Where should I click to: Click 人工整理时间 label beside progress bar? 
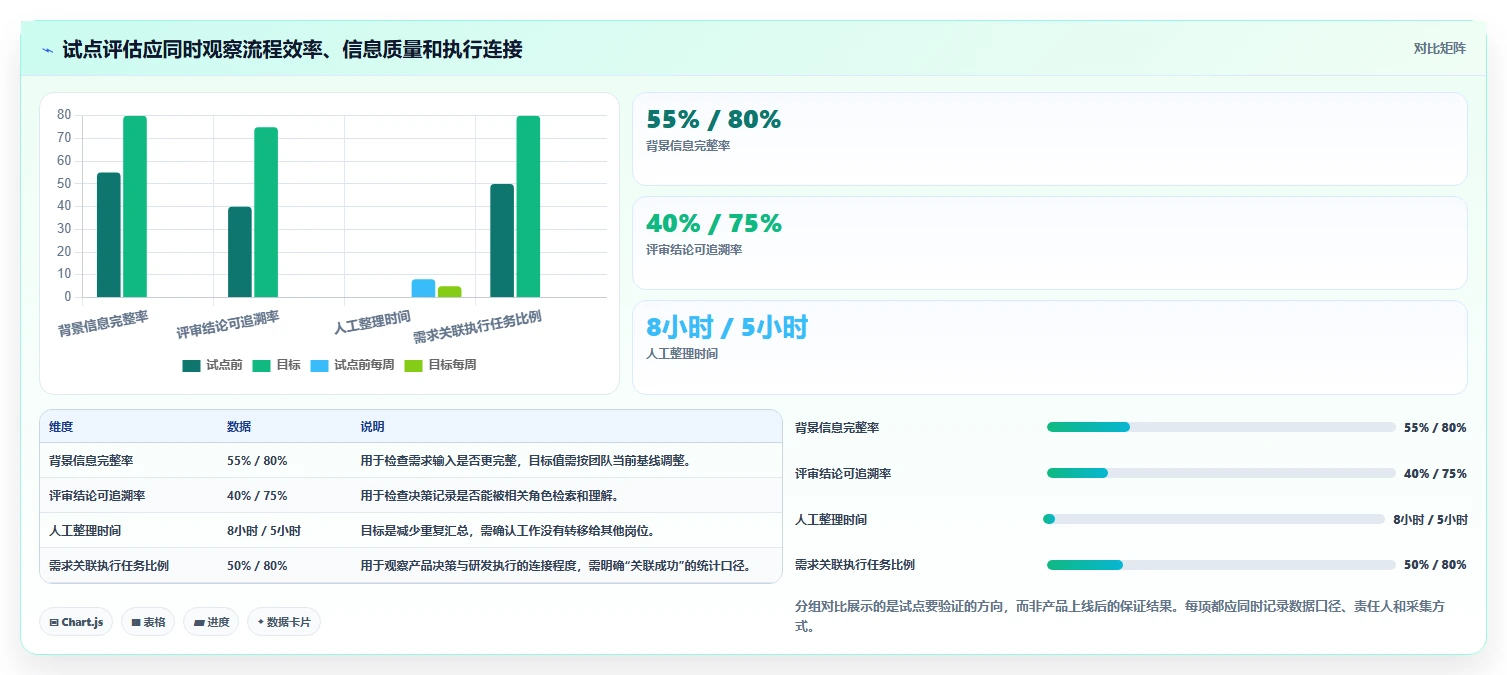[x=831, y=519]
